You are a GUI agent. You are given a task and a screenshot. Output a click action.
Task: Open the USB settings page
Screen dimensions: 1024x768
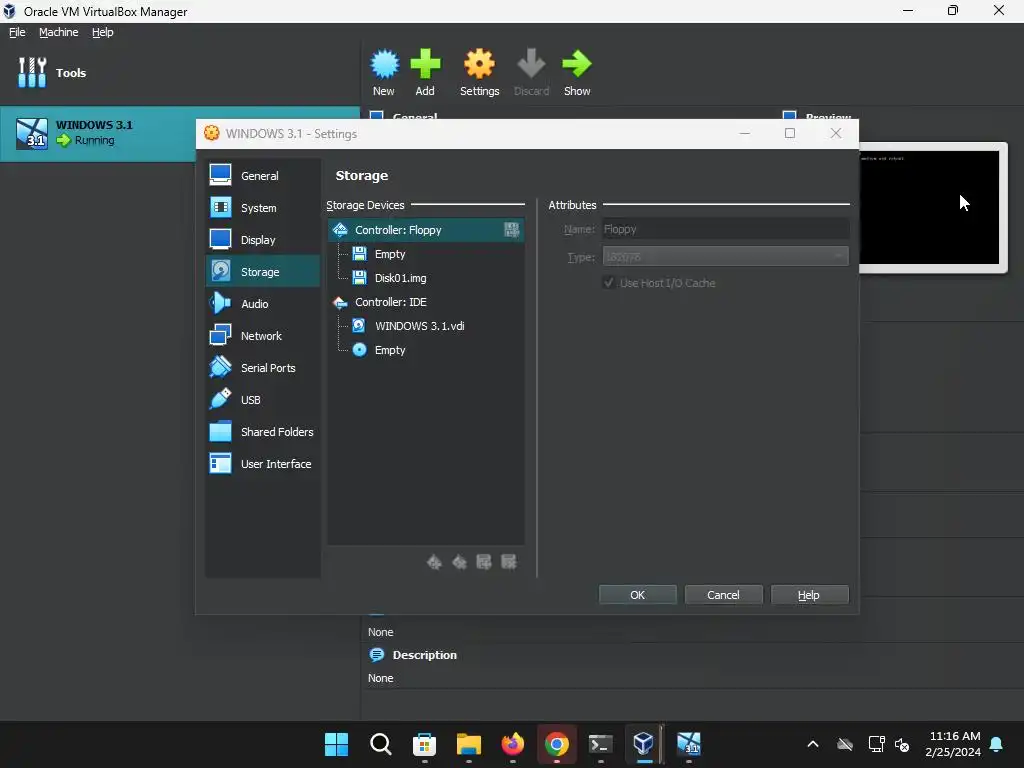(x=263, y=400)
